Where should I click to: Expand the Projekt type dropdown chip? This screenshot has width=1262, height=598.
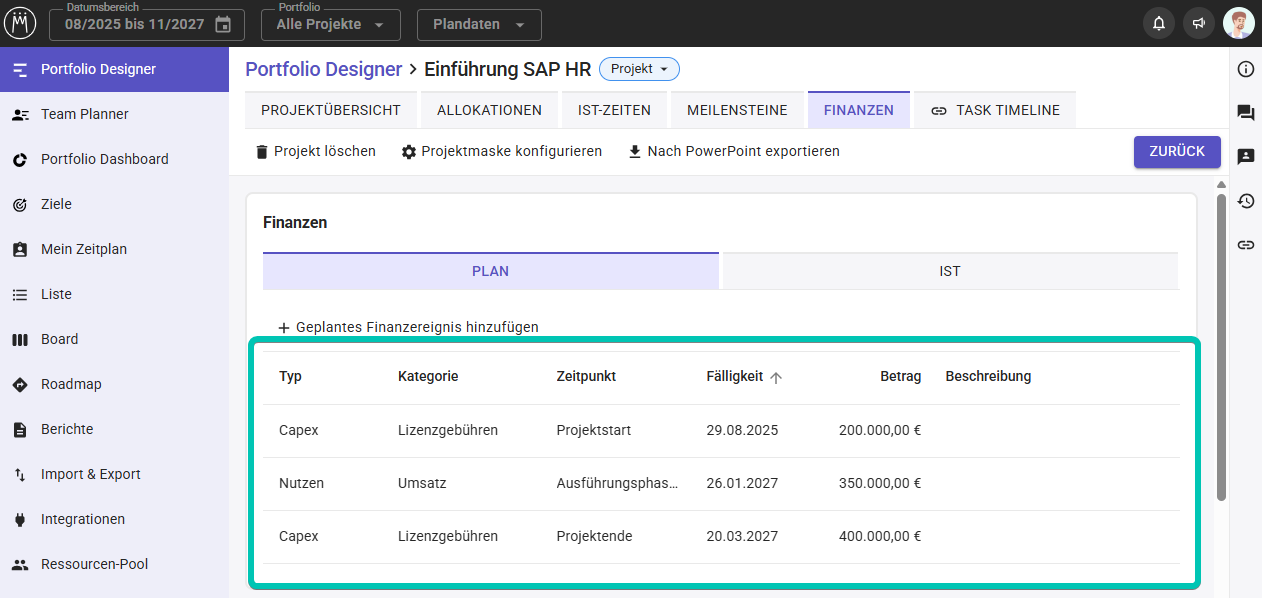pyautogui.click(x=639, y=69)
